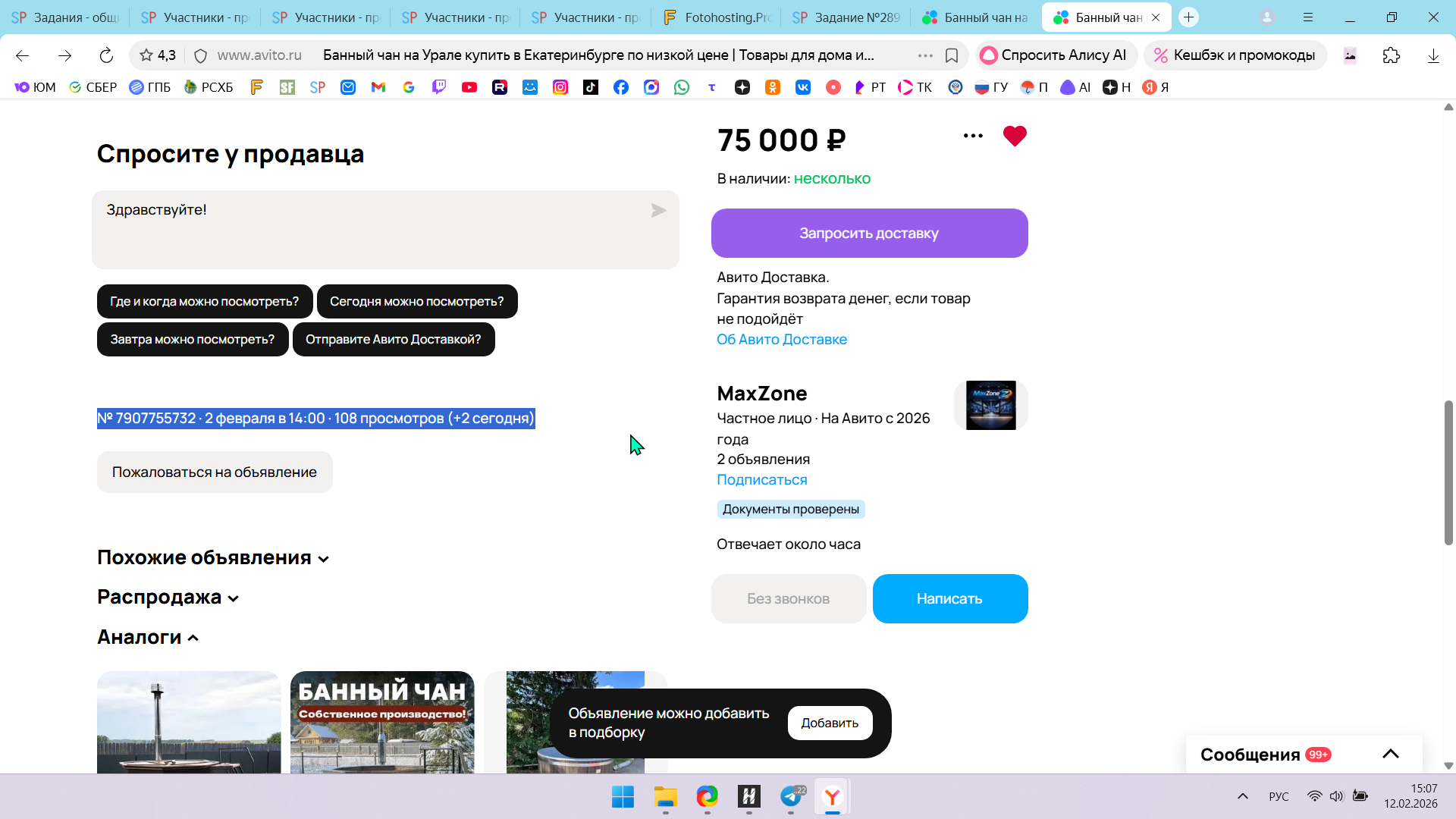The height and width of the screenshot is (819, 1456).
Task: Click the red heart favorite icon
Action: point(1014,136)
